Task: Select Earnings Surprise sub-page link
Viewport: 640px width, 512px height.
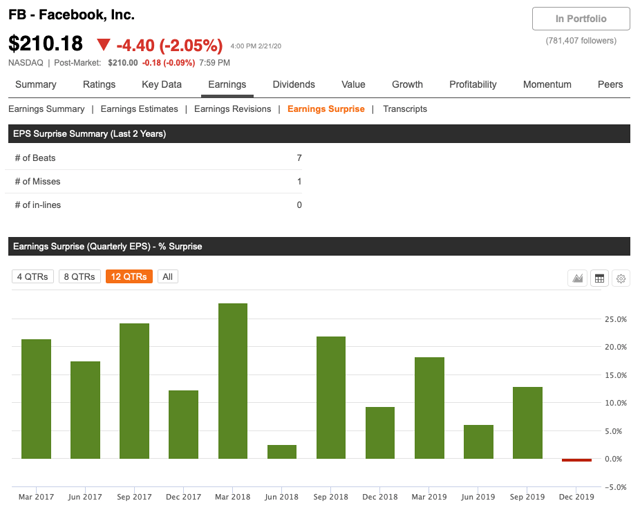Action: 326,109
